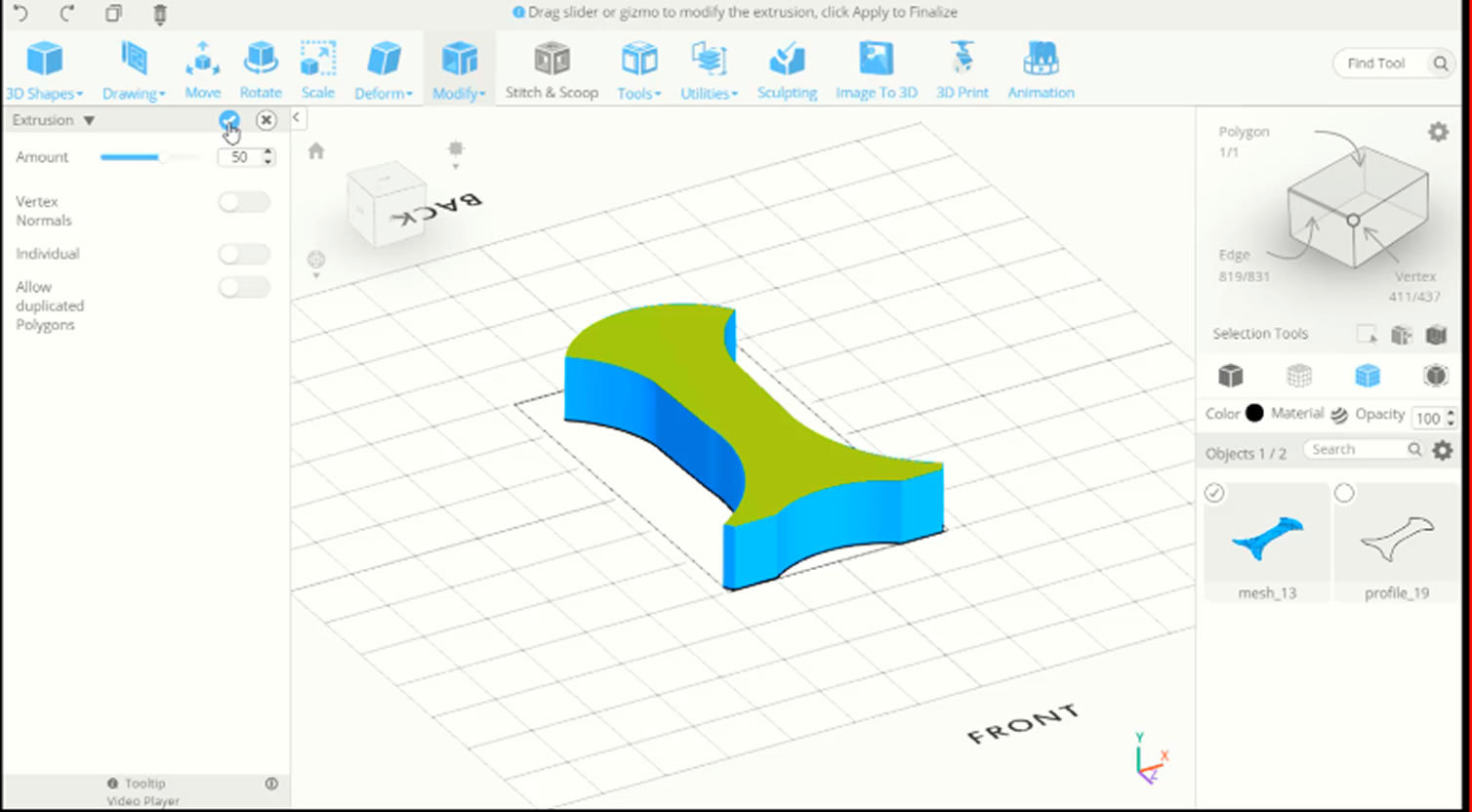Click the Find Tool magnifier icon
The height and width of the screenshot is (812, 1472).
tap(1441, 63)
